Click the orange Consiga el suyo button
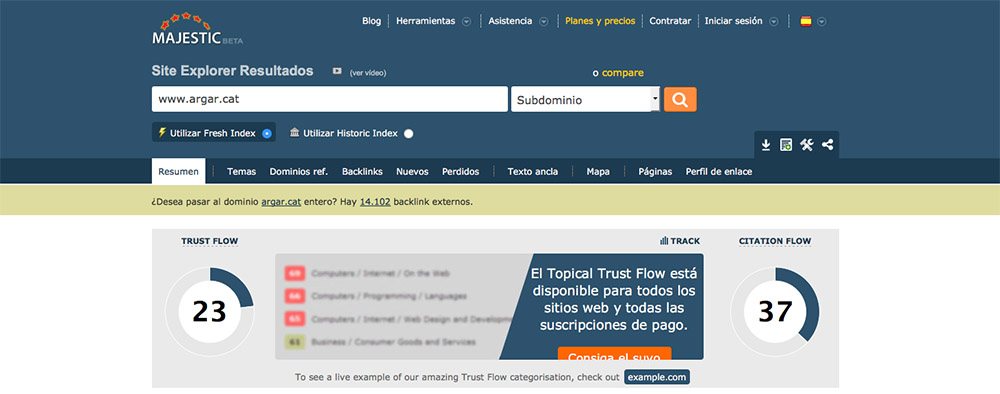The image size is (1000, 394). pos(614,354)
